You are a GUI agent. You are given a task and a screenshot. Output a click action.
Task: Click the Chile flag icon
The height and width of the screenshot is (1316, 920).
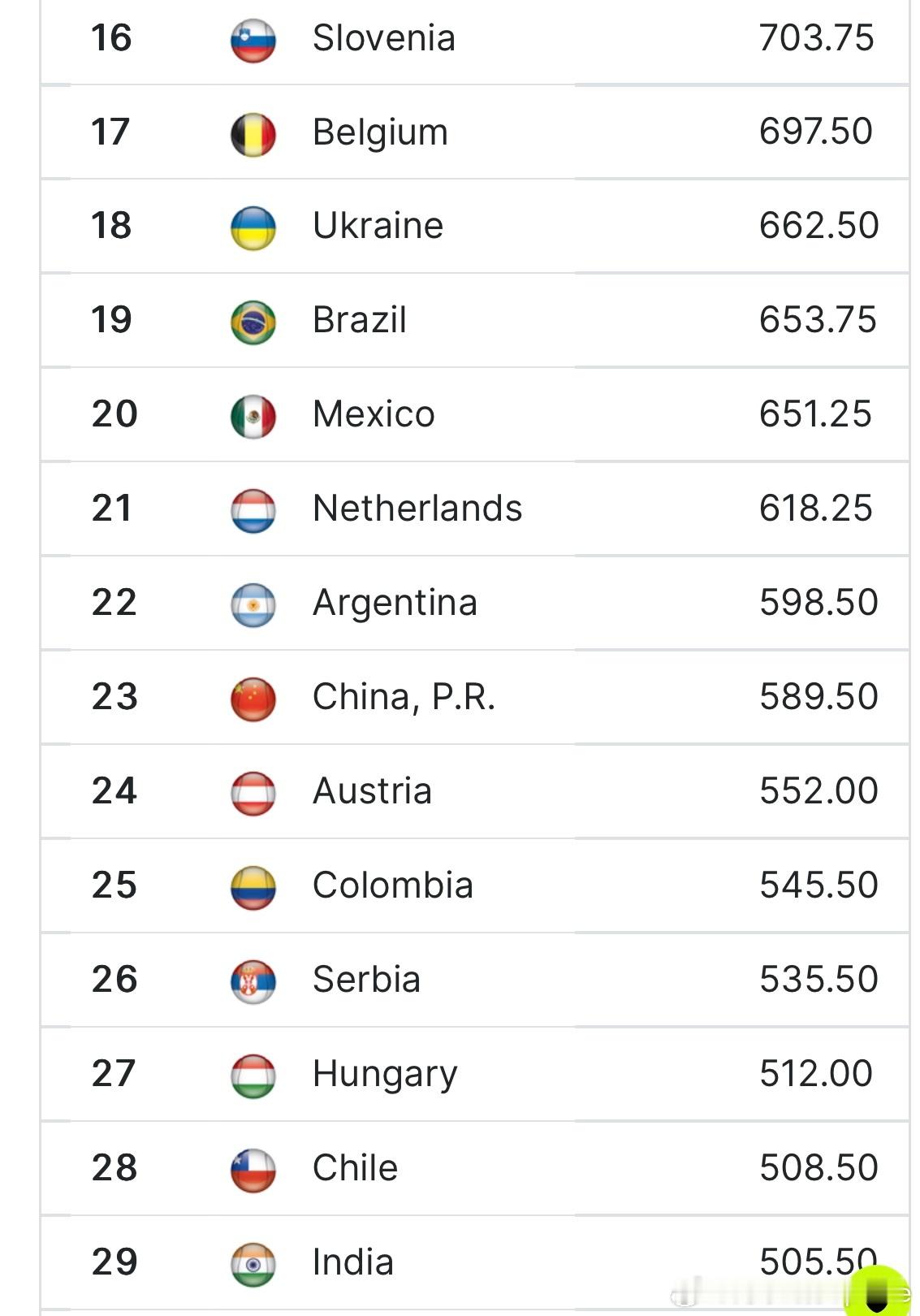pos(253,1171)
